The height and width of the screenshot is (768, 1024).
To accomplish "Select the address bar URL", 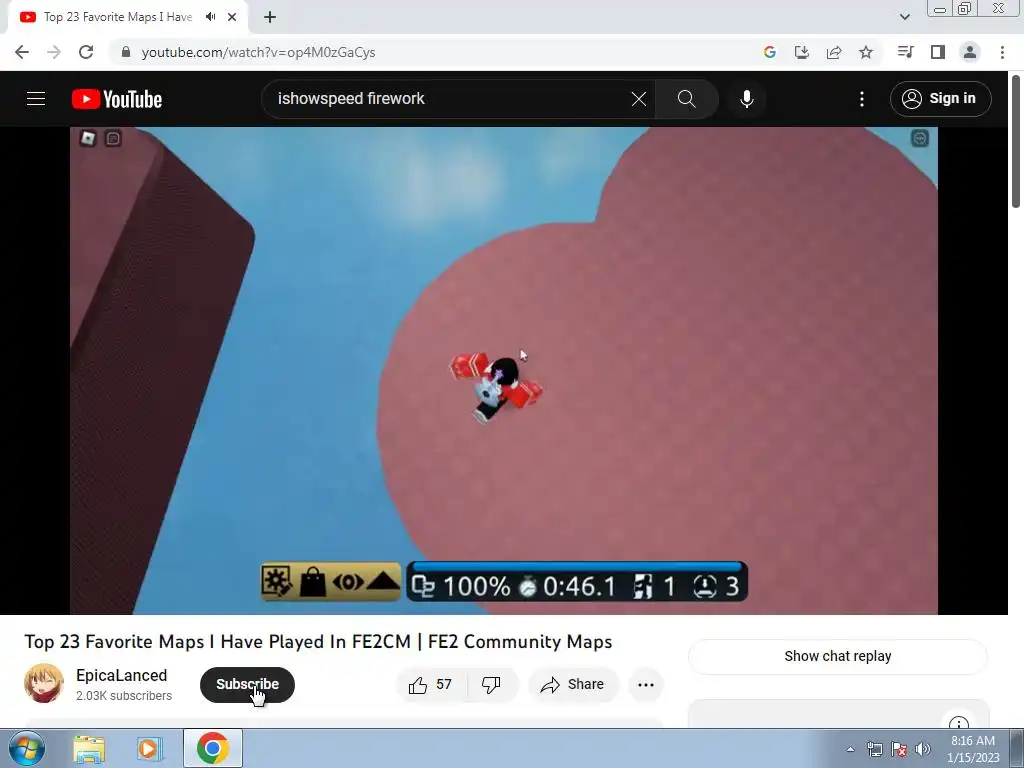I will coord(259,52).
